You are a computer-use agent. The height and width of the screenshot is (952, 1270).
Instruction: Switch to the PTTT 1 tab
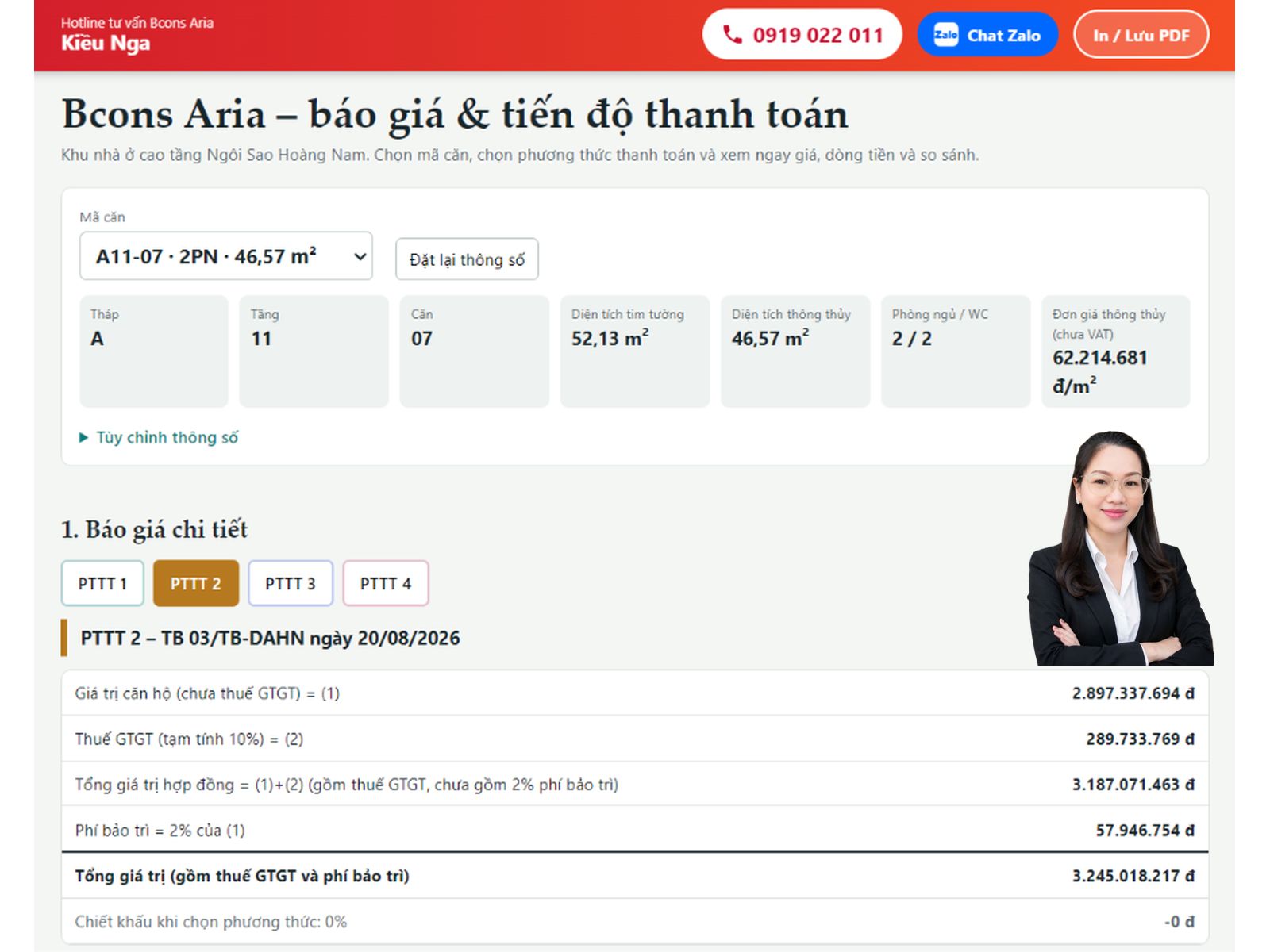[x=102, y=584]
